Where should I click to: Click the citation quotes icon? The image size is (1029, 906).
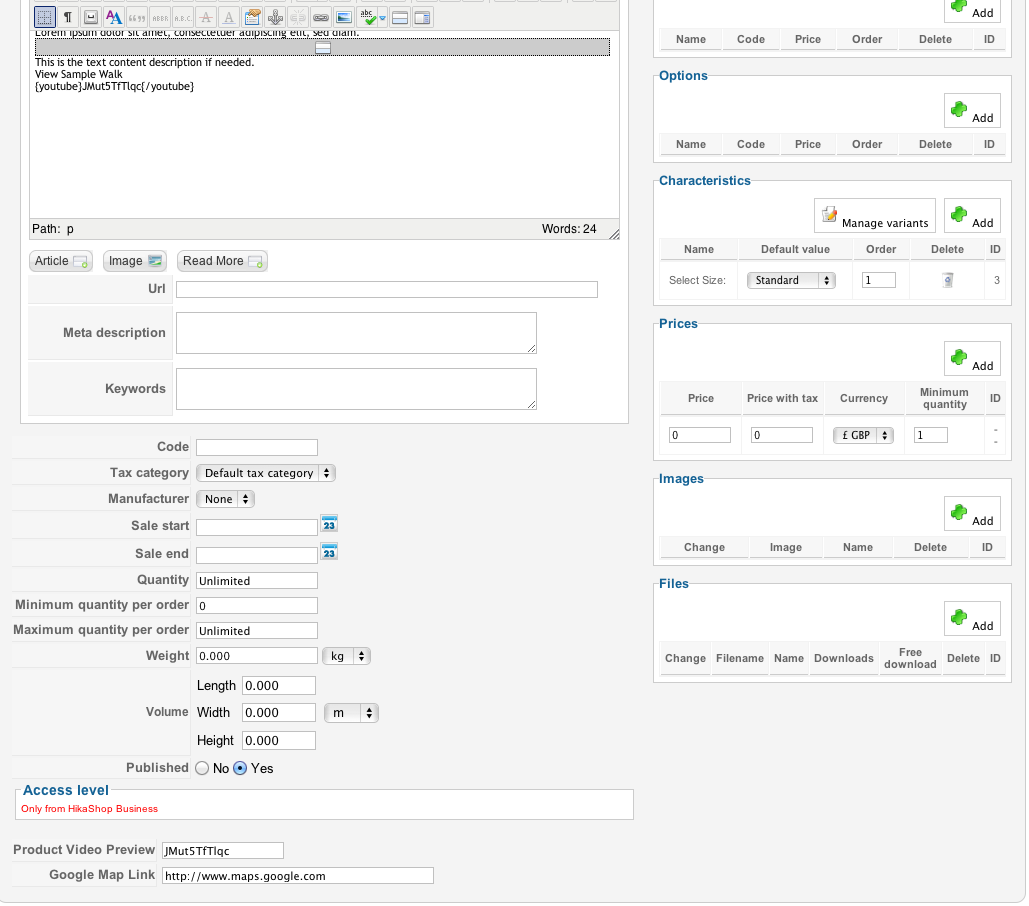(x=136, y=17)
